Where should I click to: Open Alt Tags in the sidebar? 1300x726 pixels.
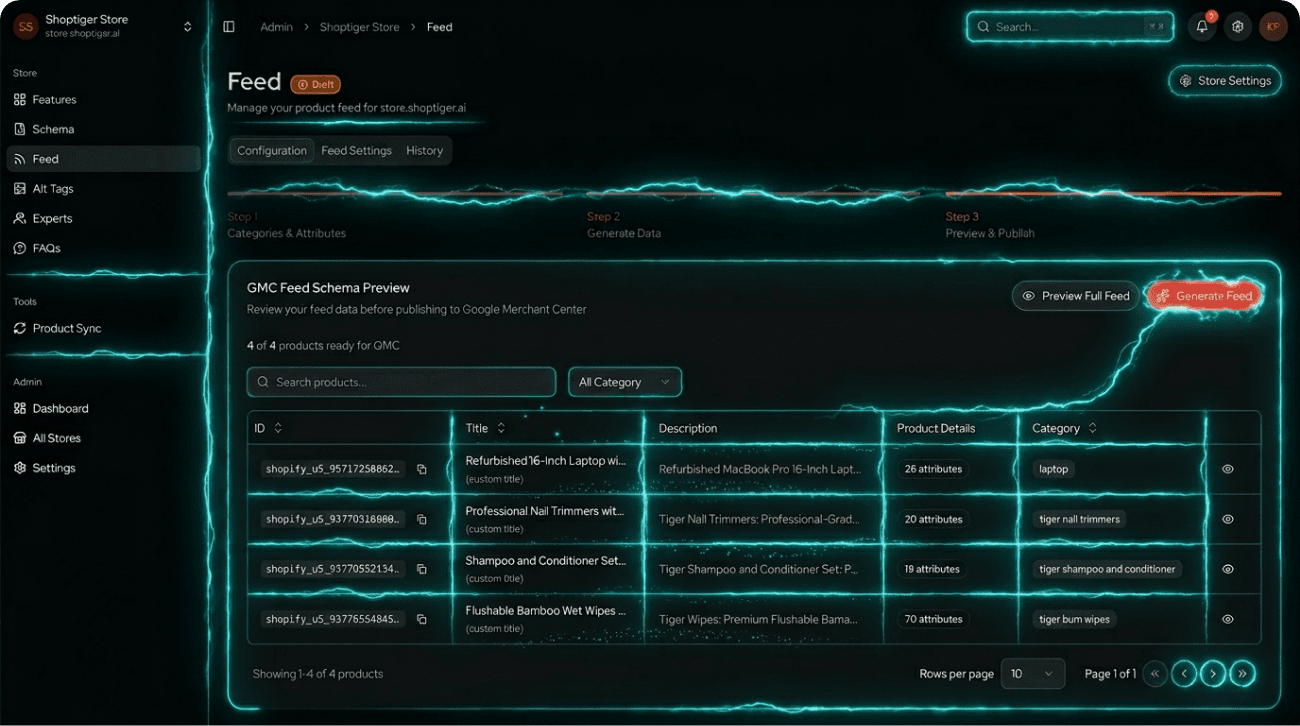point(103,189)
